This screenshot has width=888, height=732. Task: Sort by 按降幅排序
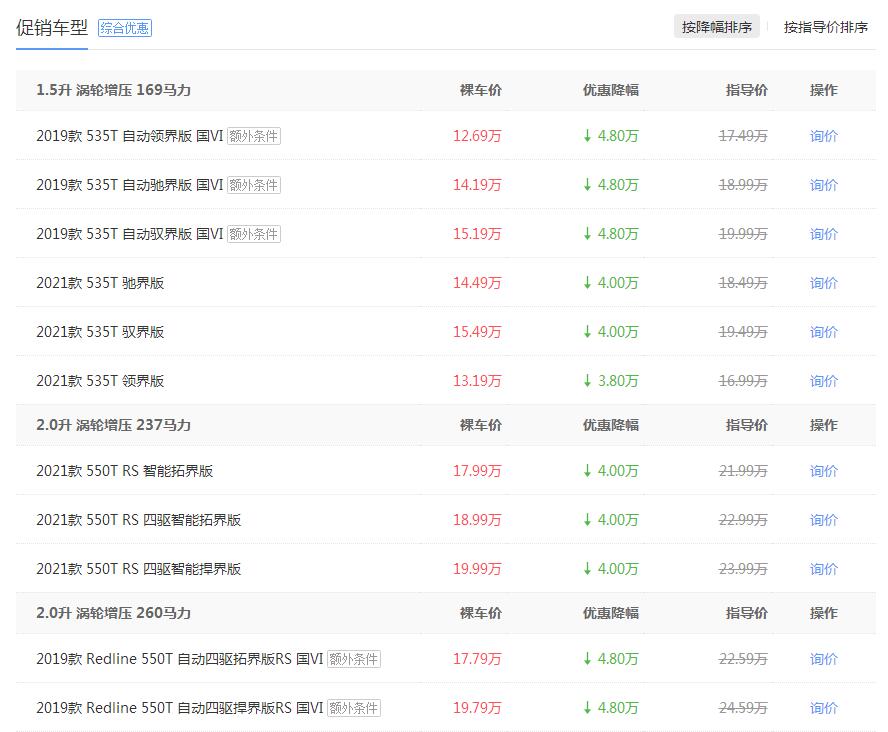pos(716,27)
